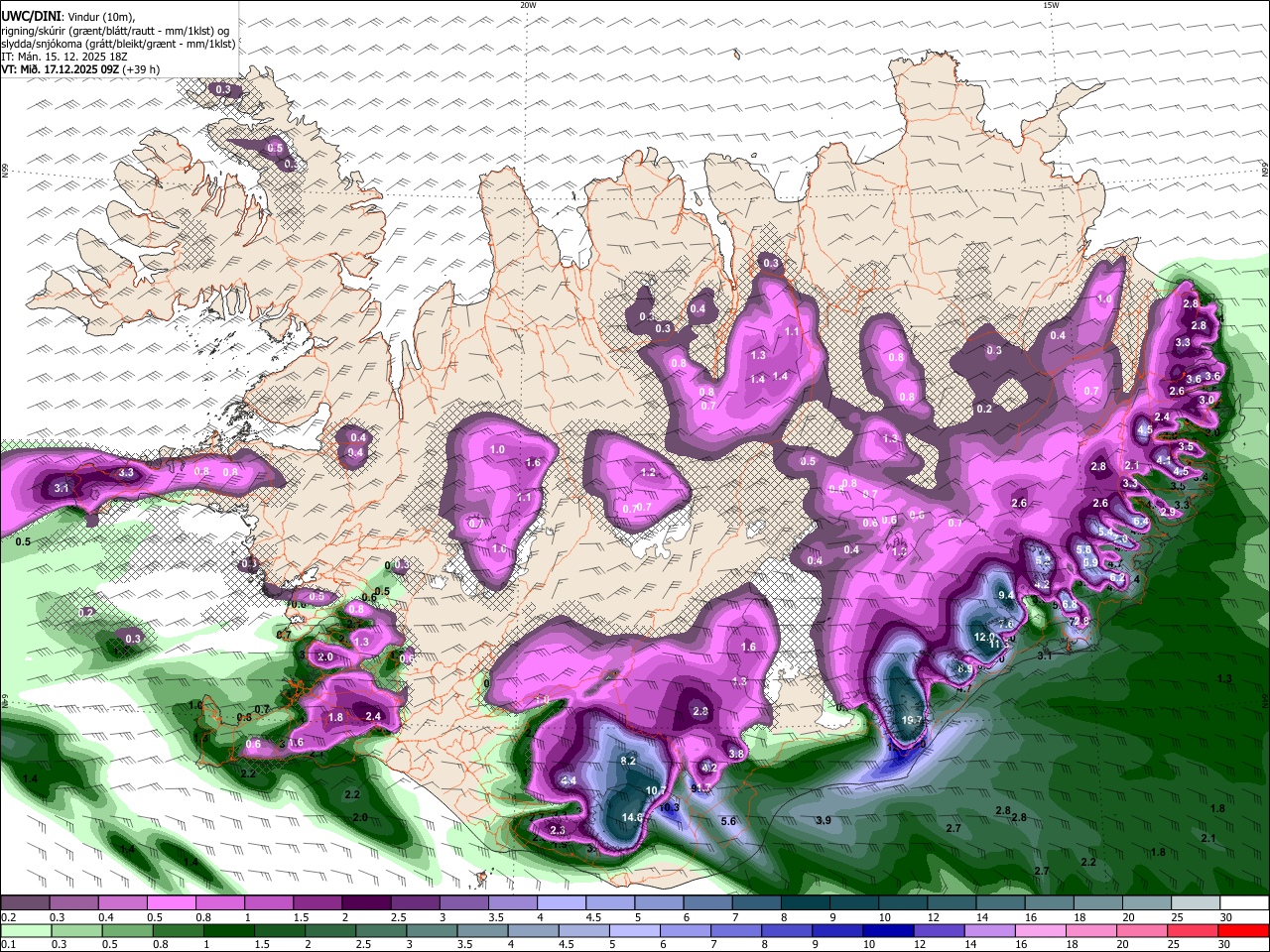Click the bright red swatch ending the bottom scale
This screenshot has height=952, width=1270.
[x=1244, y=931]
